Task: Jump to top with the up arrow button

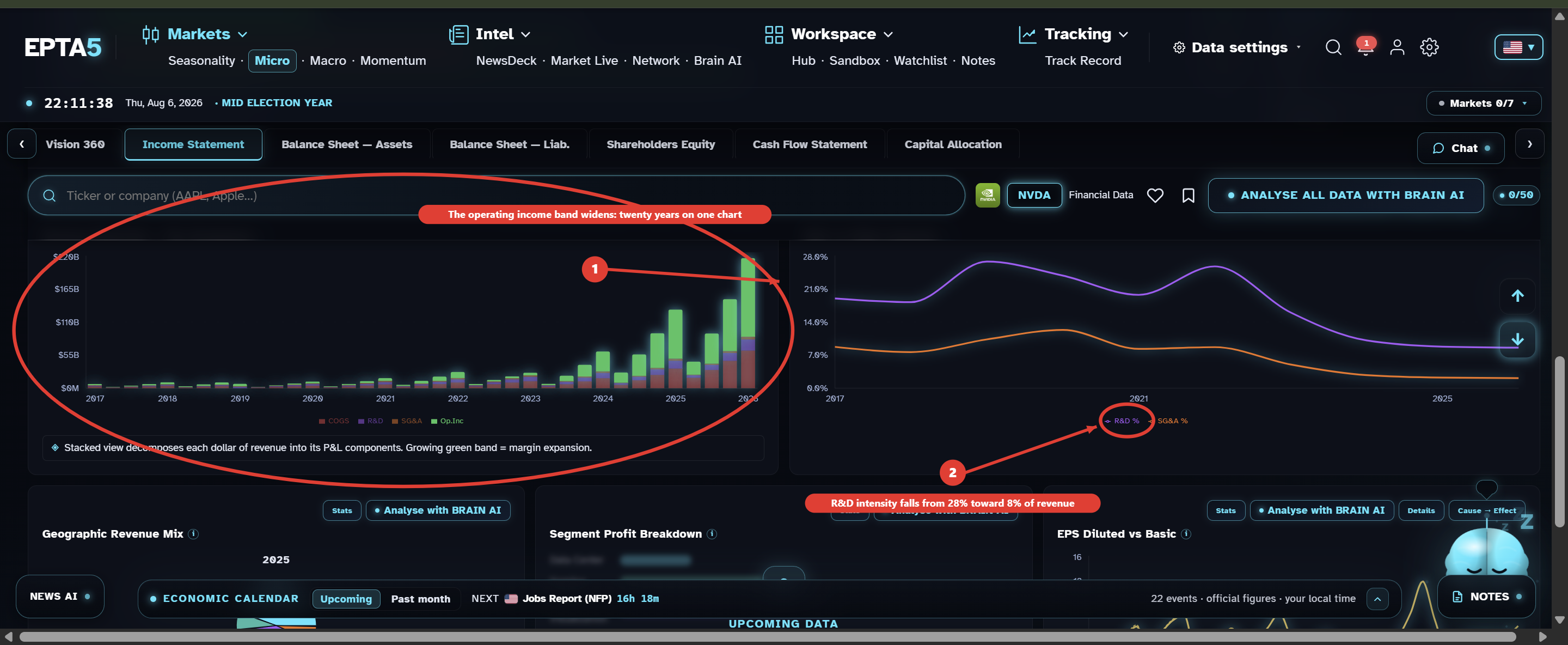Action: [1517, 296]
